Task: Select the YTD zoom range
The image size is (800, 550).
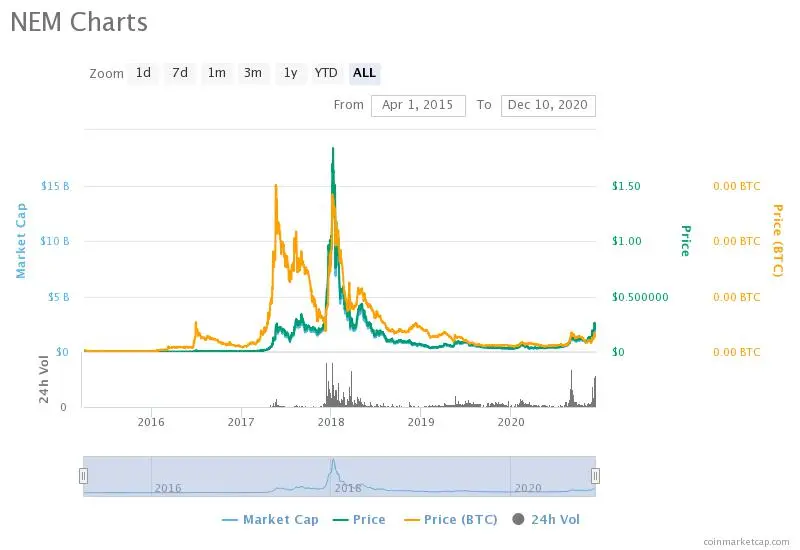Action: coord(327,73)
